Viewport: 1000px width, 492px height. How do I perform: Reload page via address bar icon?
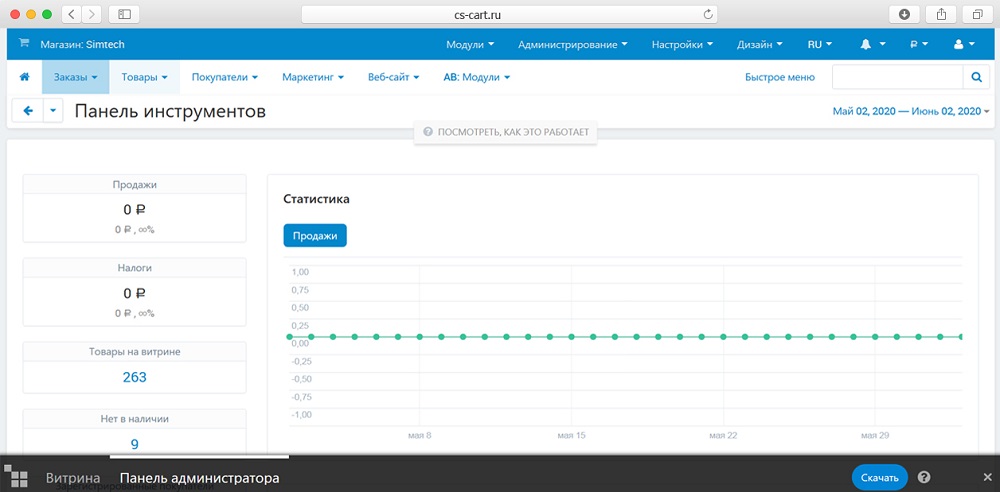click(x=707, y=14)
